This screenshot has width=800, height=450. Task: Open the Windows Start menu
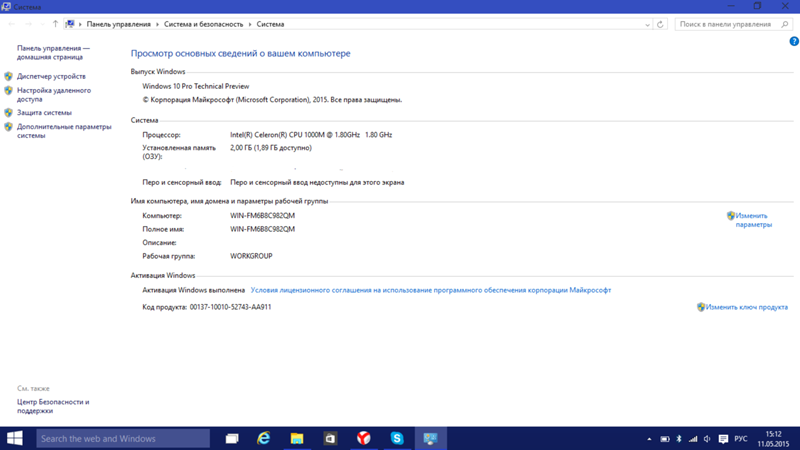15,438
